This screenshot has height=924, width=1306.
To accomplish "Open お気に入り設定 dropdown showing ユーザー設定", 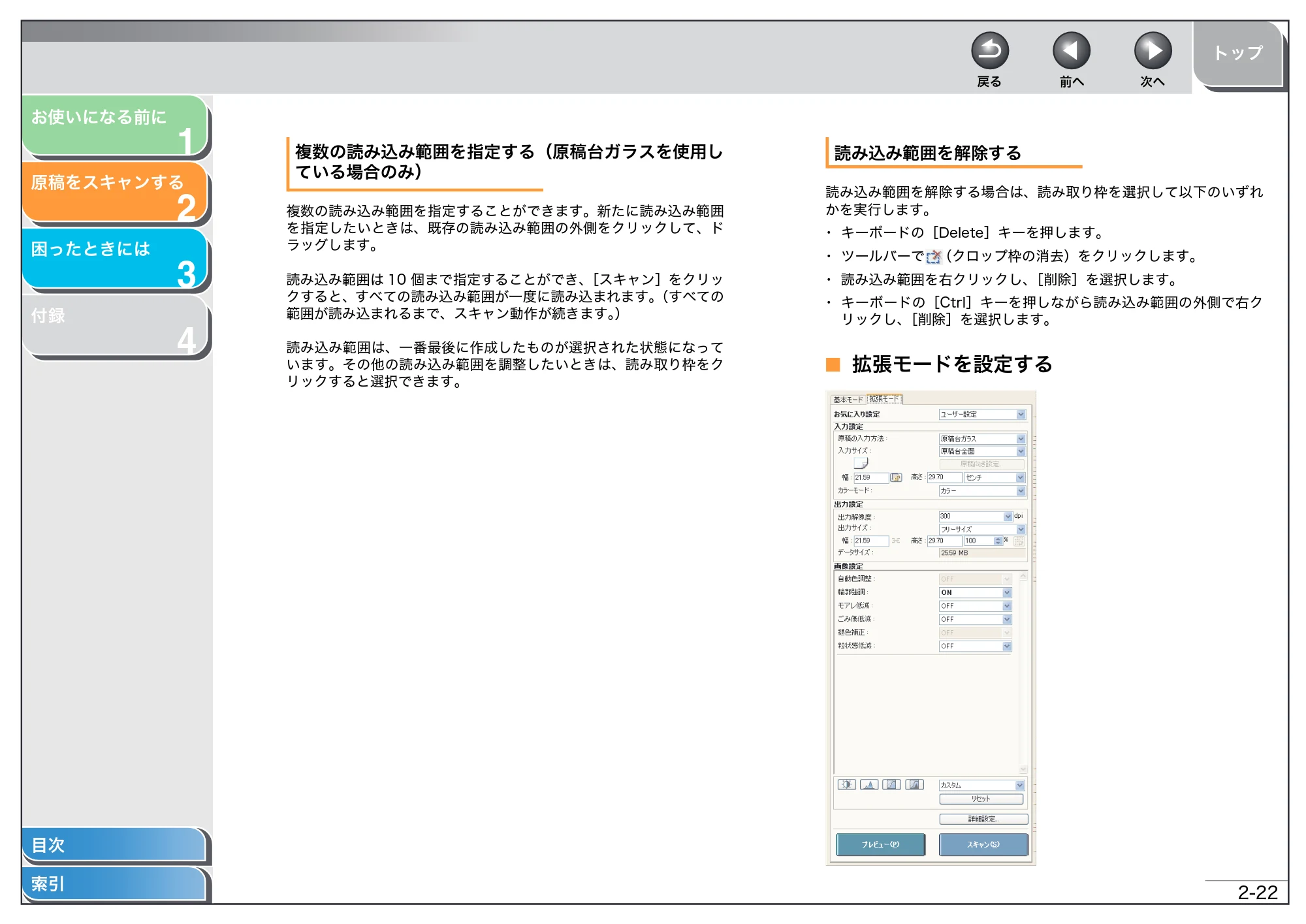I will pos(982,415).
